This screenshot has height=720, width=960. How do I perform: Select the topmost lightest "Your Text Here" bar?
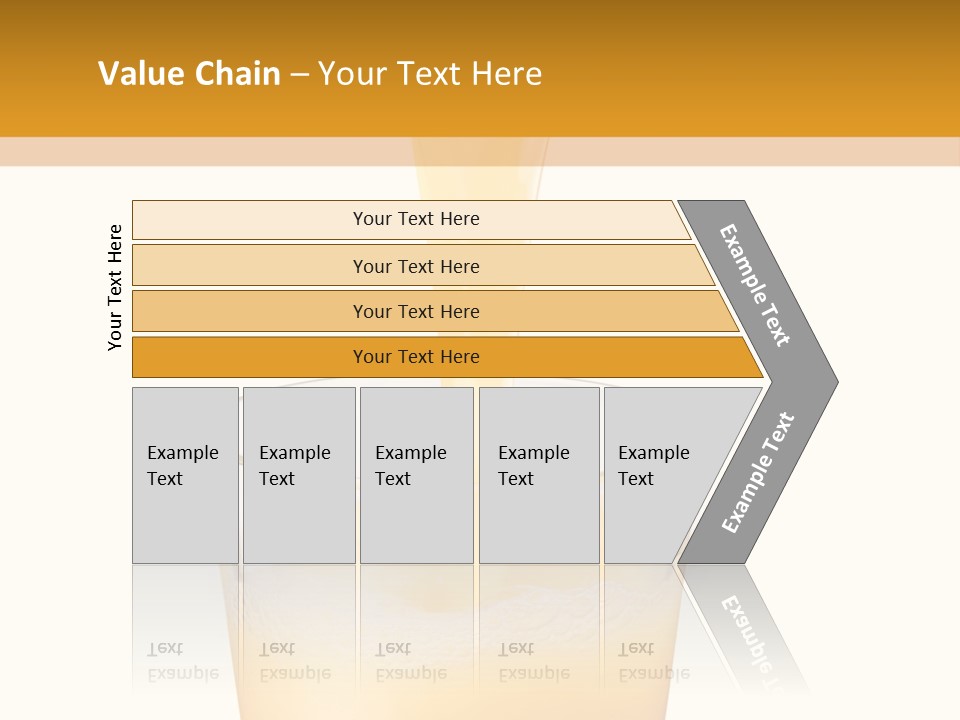(415, 220)
